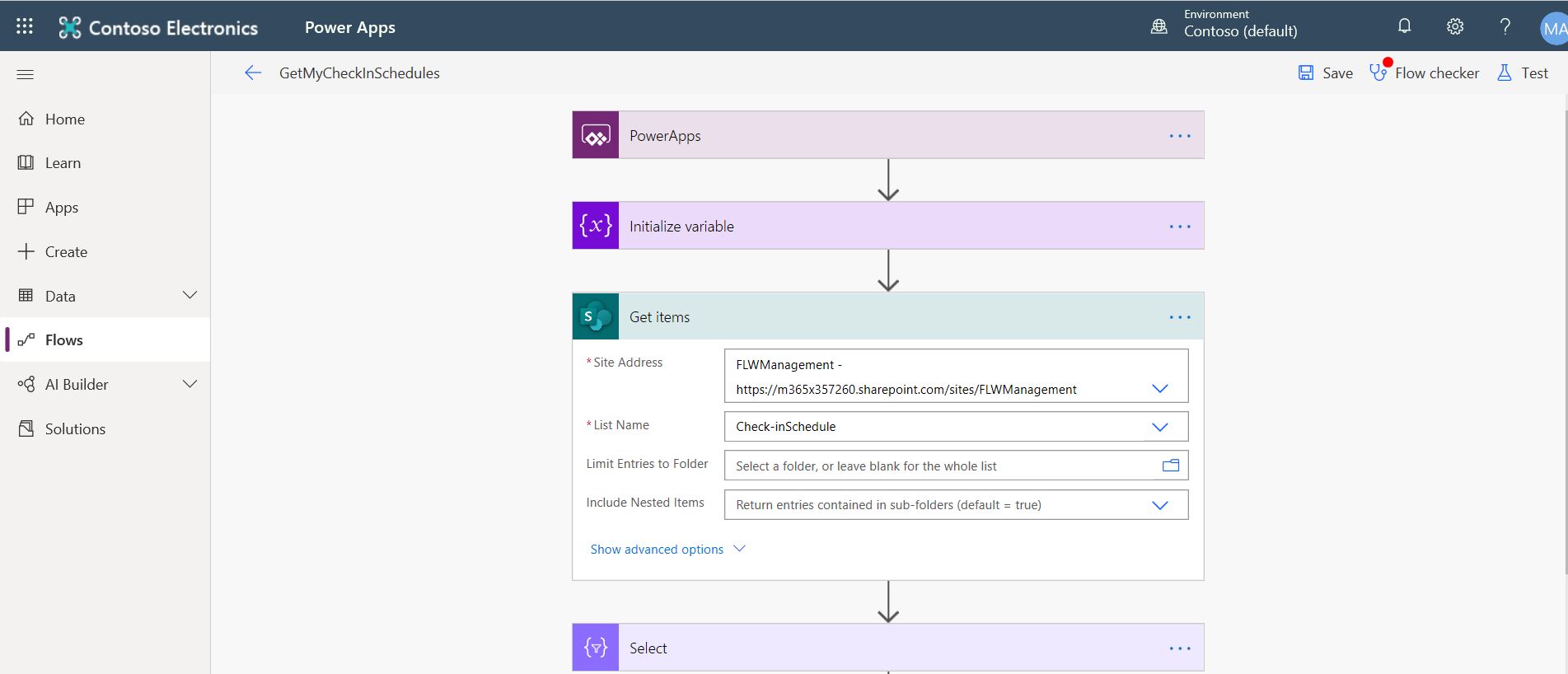This screenshot has width=1568, height=674.
Task: Click the GetMyCheckInSchedules flow name
Action: point(359,73)
